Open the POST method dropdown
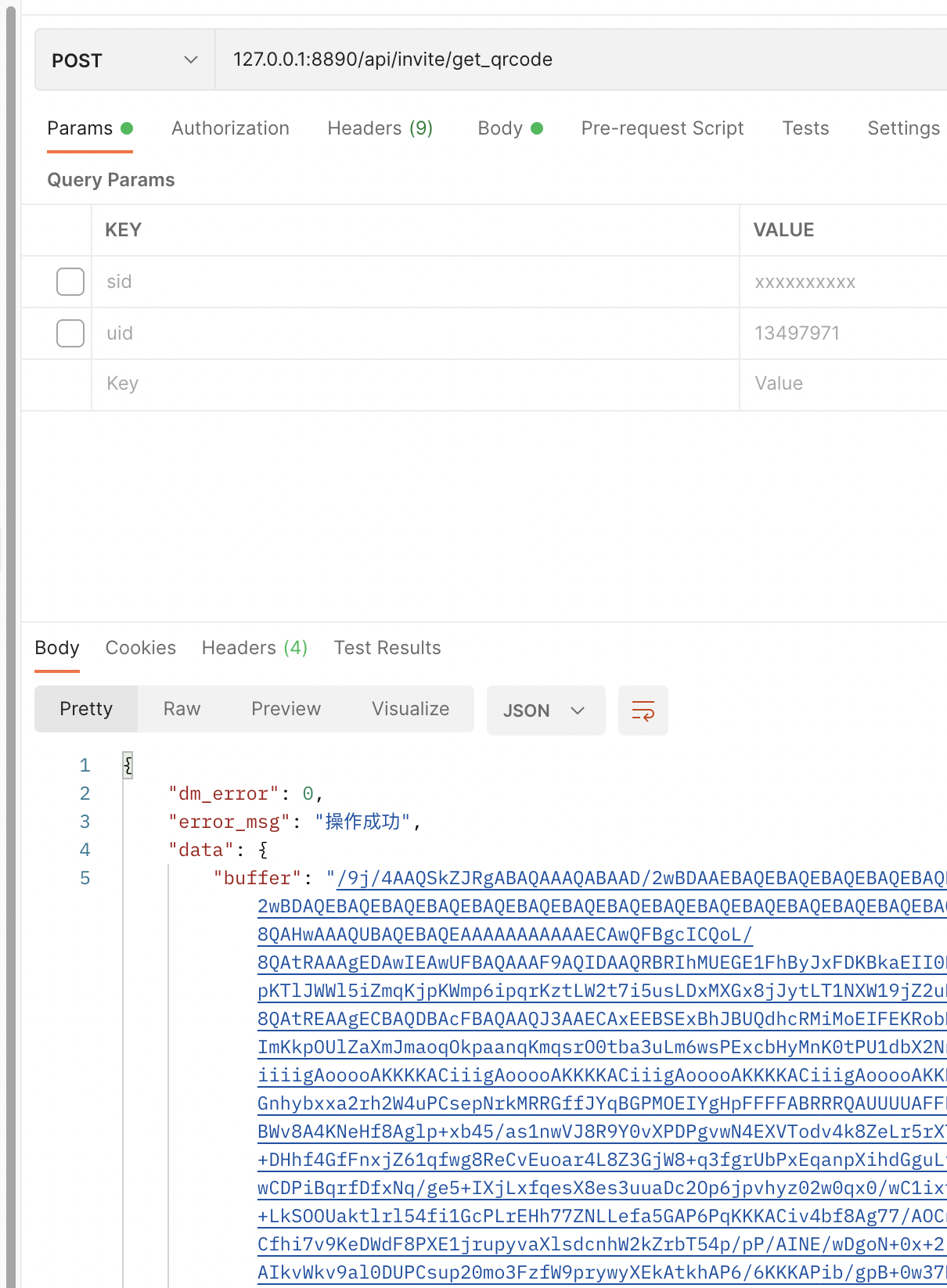The image size is (947, 1288). (125, 60)
